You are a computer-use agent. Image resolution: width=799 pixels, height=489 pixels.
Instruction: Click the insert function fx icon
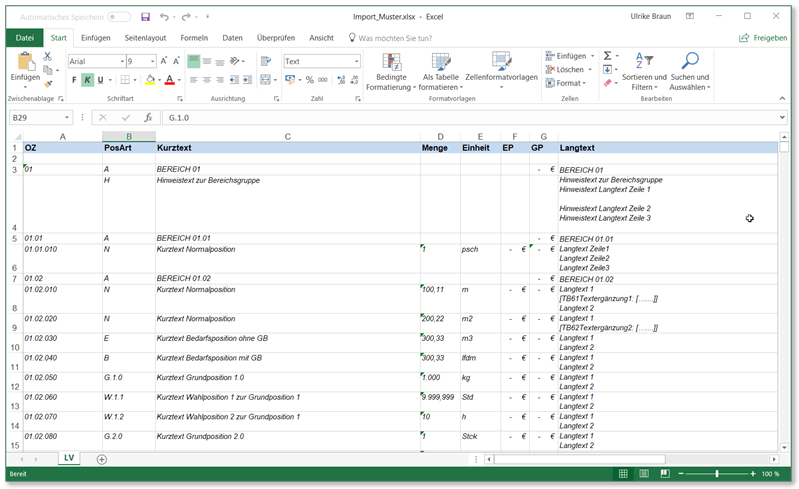point(148,117)
